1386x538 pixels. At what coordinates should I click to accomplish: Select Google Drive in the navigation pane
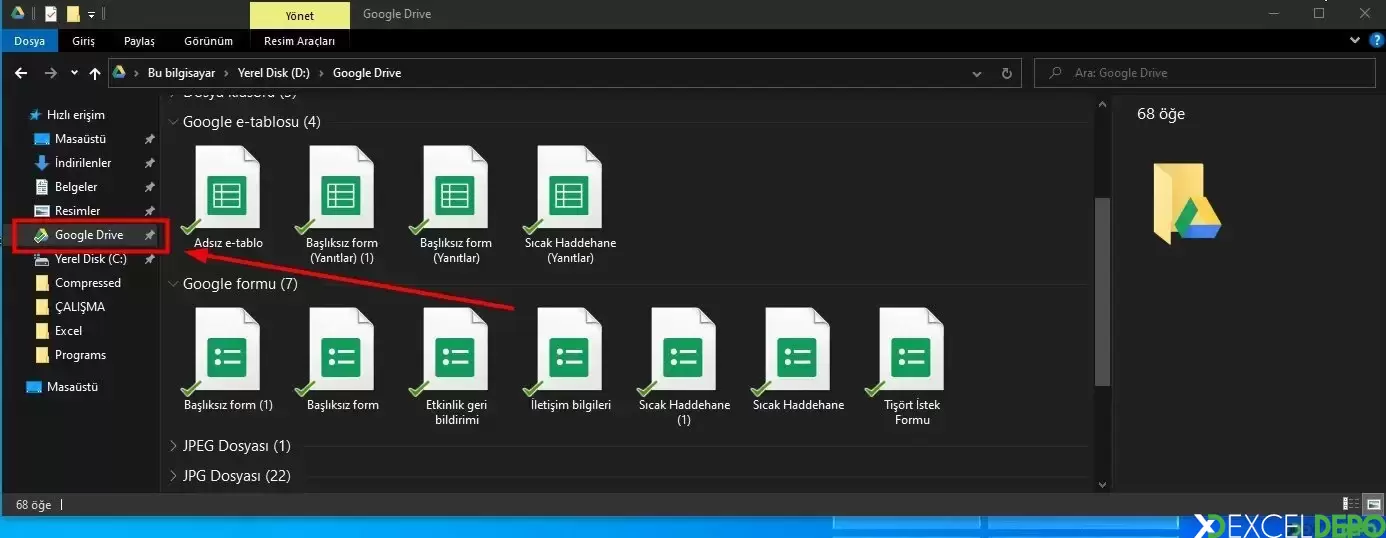tap(89, 235)
